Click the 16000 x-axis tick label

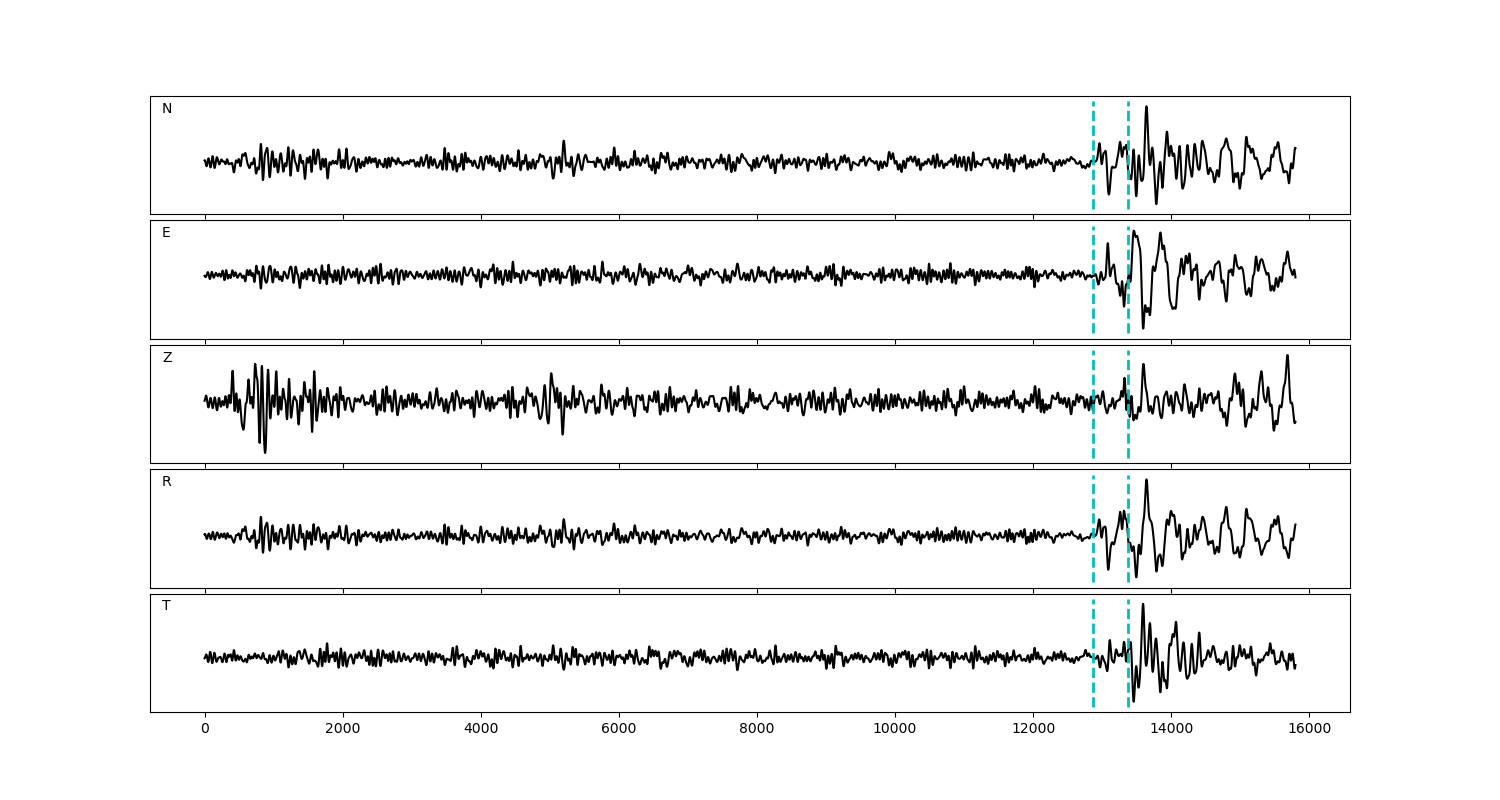tap(1309, 730)
